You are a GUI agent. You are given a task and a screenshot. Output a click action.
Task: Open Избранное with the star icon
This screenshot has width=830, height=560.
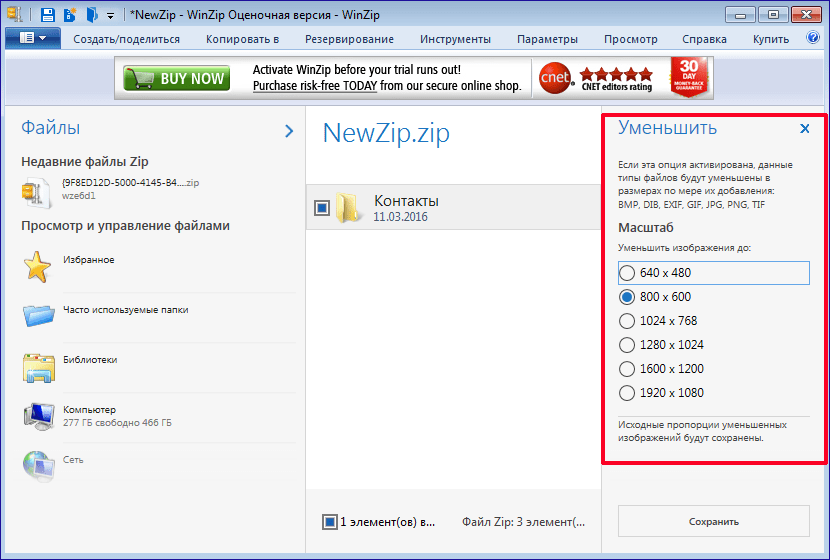pos(37,266)
